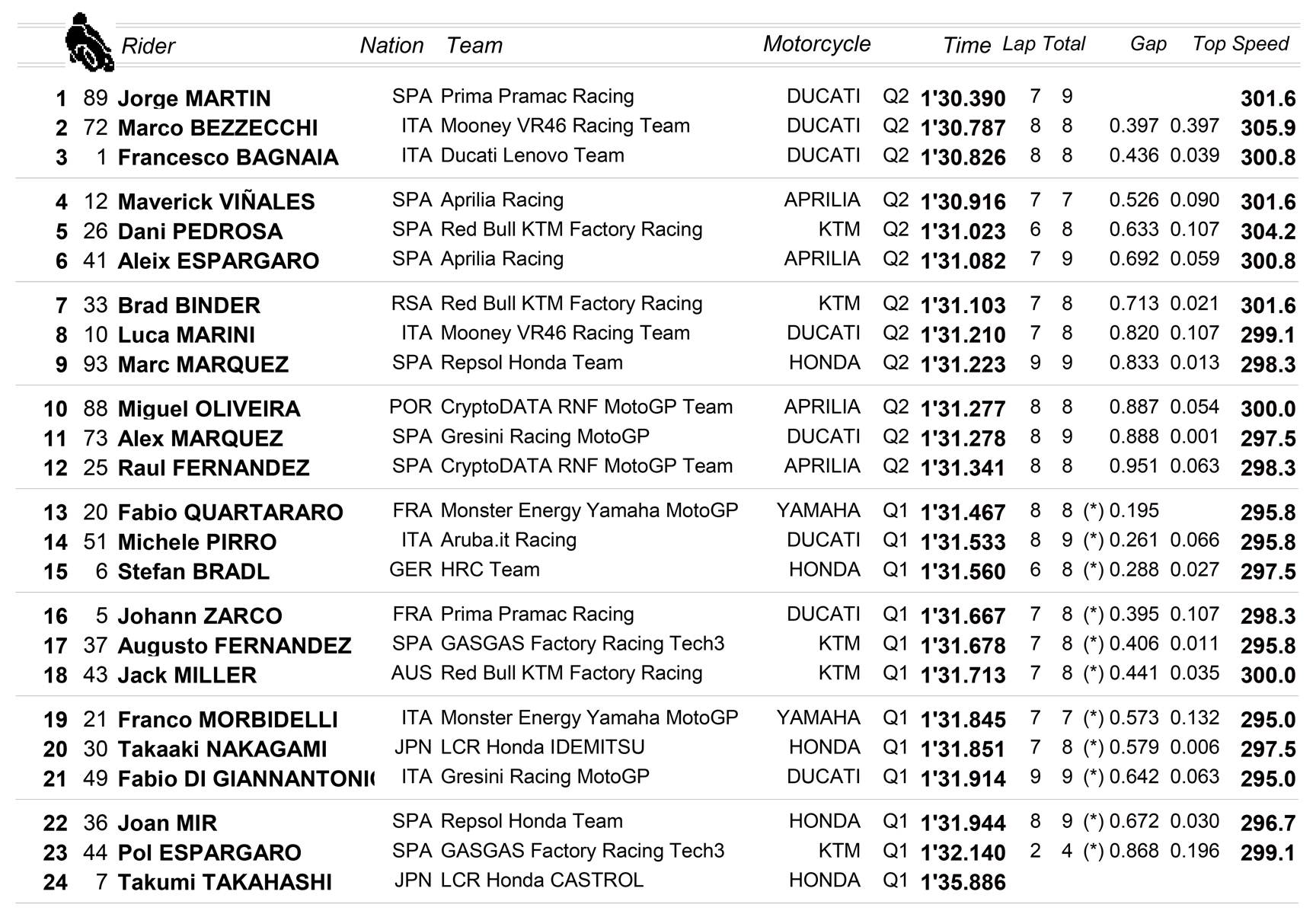The width and height of the screenshot is (1316, 914).
Task: Select the Top Speed column header
Action: tap(1240, 44)
